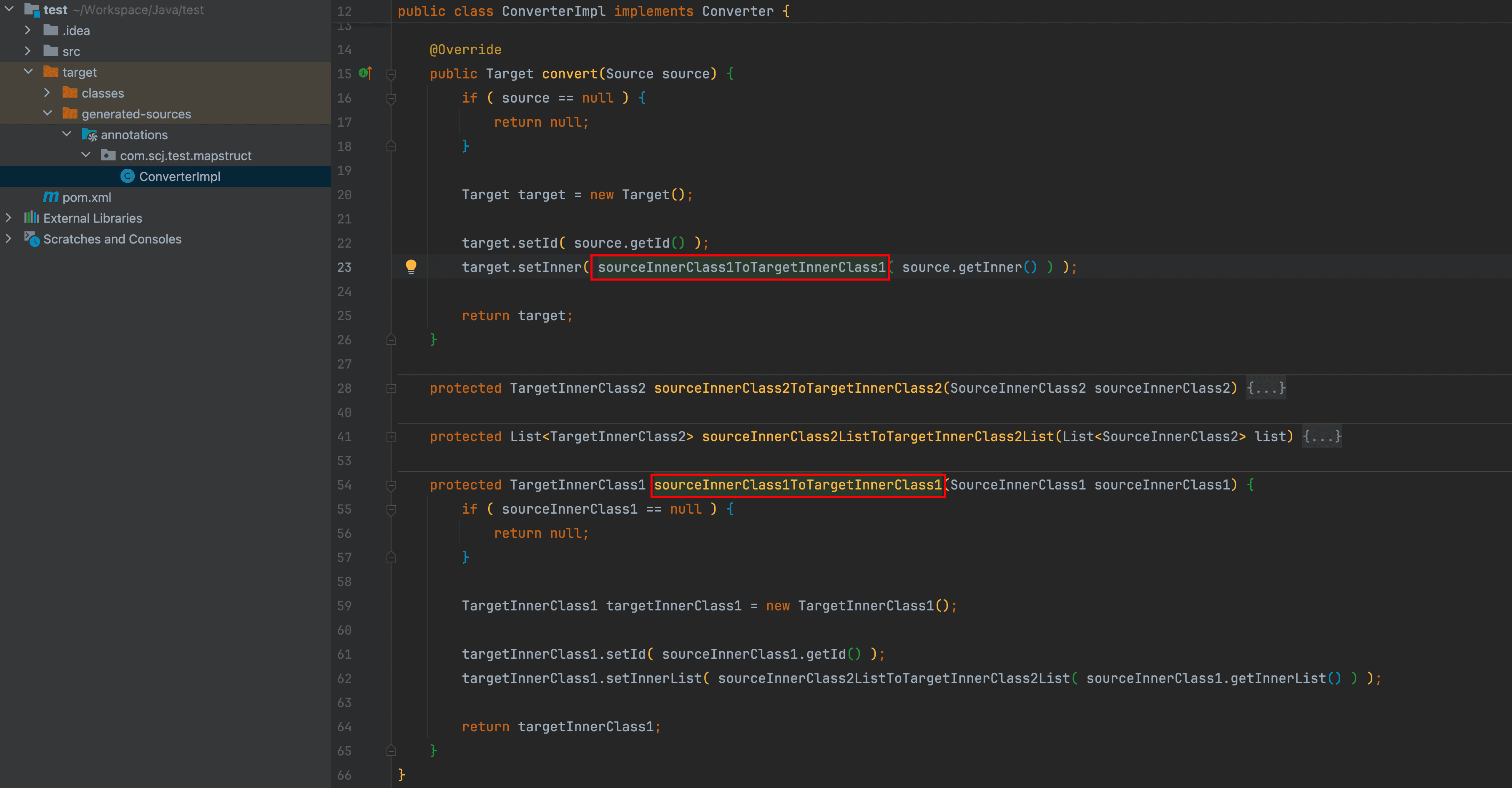Click the Scratches and Consoles icon
The image size is (1512, 788).
tap(32, 239)
